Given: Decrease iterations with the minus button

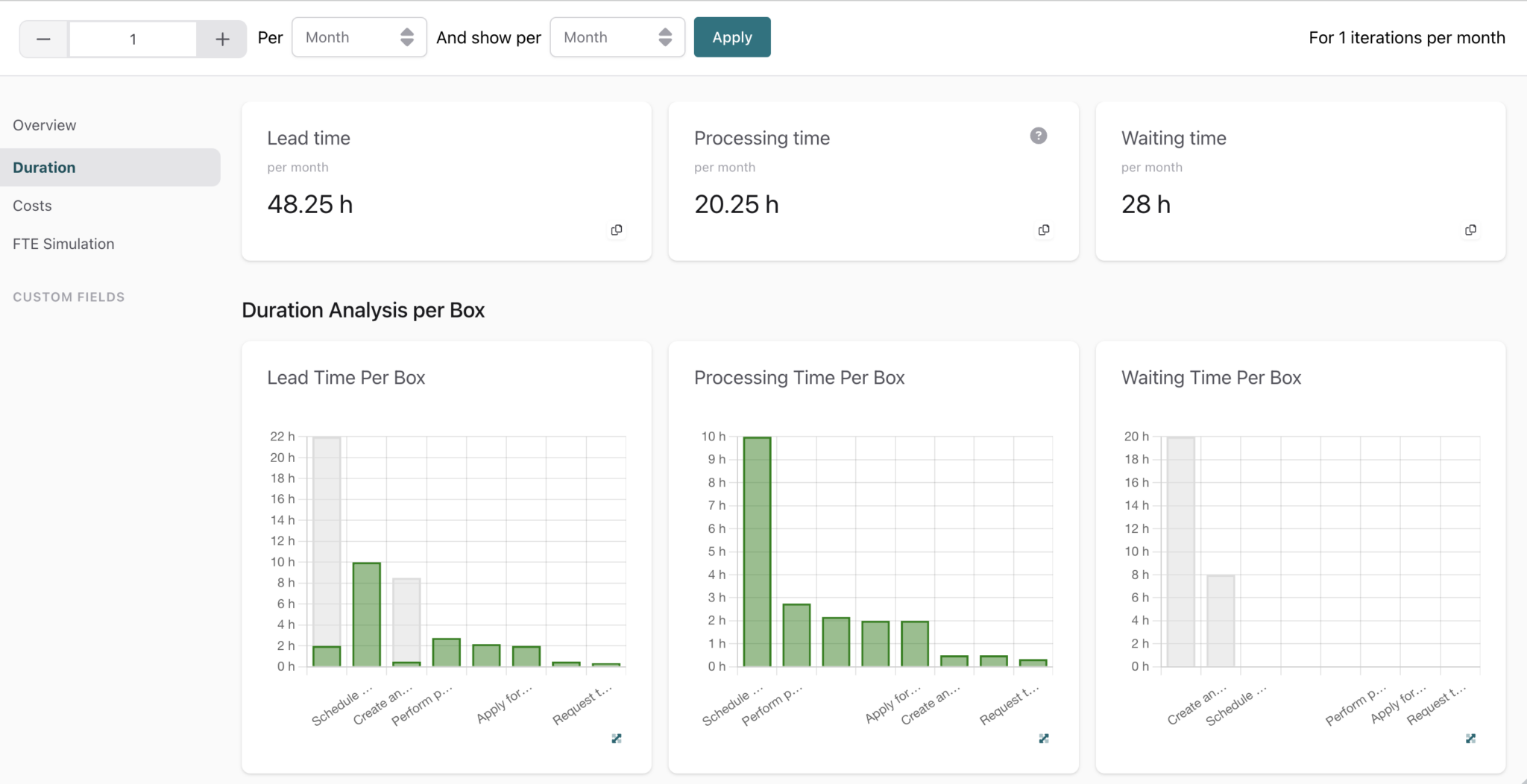Looking at the screenshot, I should (43, 39).
